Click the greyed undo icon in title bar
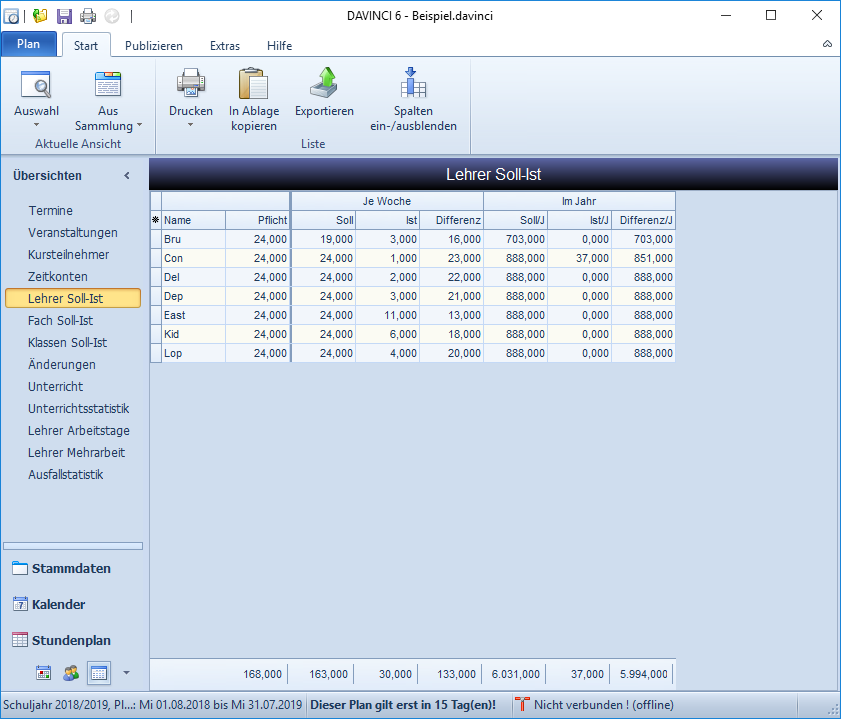The height and width of the screenshot is (719, 841). (112, 16)
